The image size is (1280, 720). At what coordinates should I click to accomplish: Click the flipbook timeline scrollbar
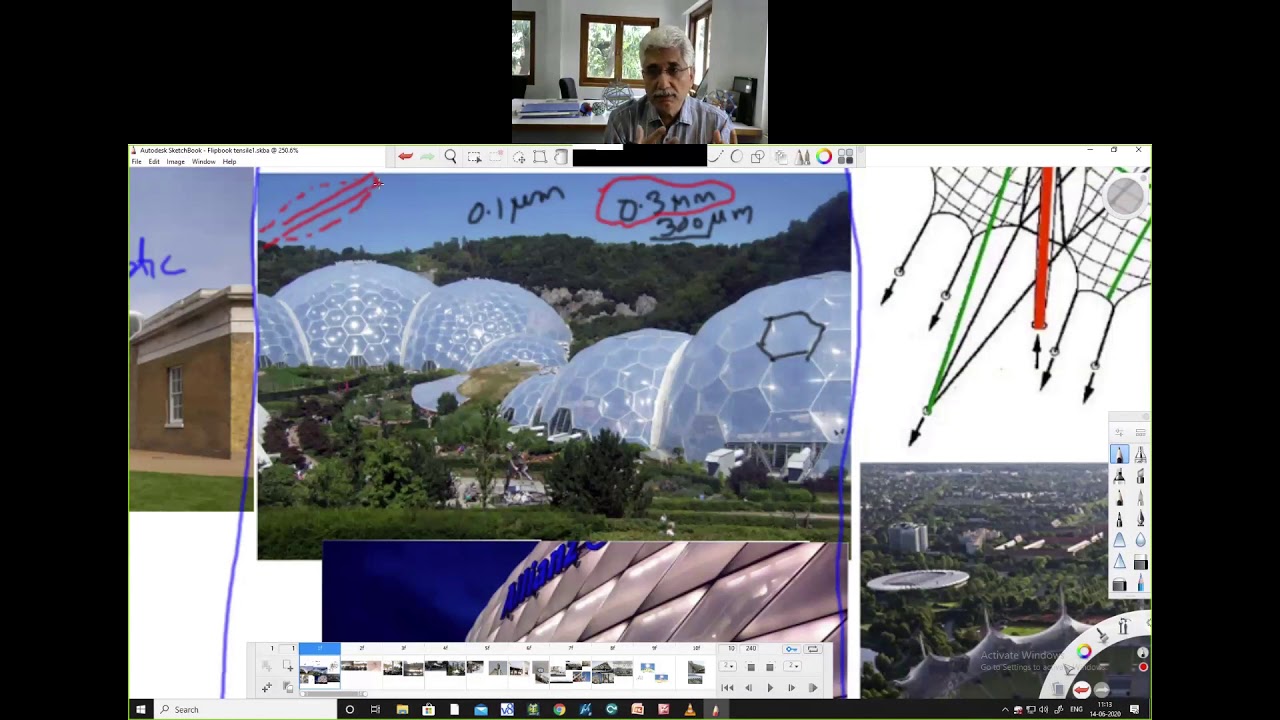point(333,694)
